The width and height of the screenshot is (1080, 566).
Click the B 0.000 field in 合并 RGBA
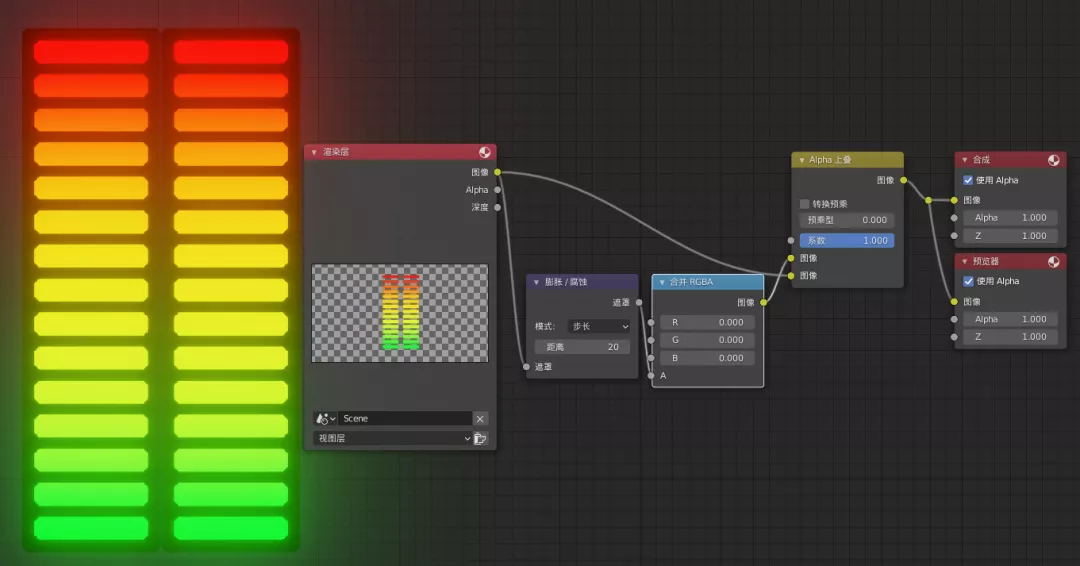tap(707, 358)
